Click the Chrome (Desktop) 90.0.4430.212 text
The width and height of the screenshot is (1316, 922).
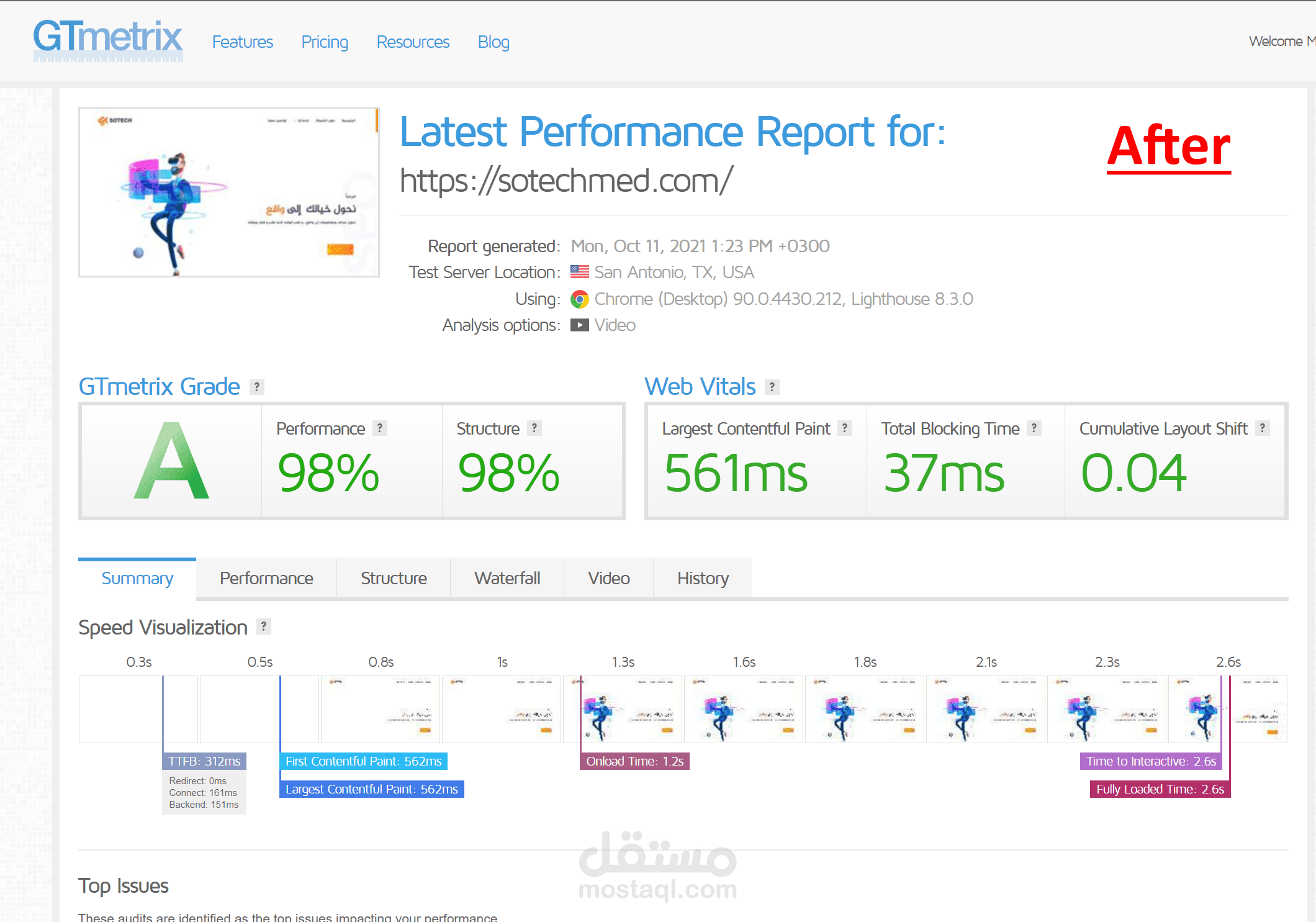click(x=718, y=299)
